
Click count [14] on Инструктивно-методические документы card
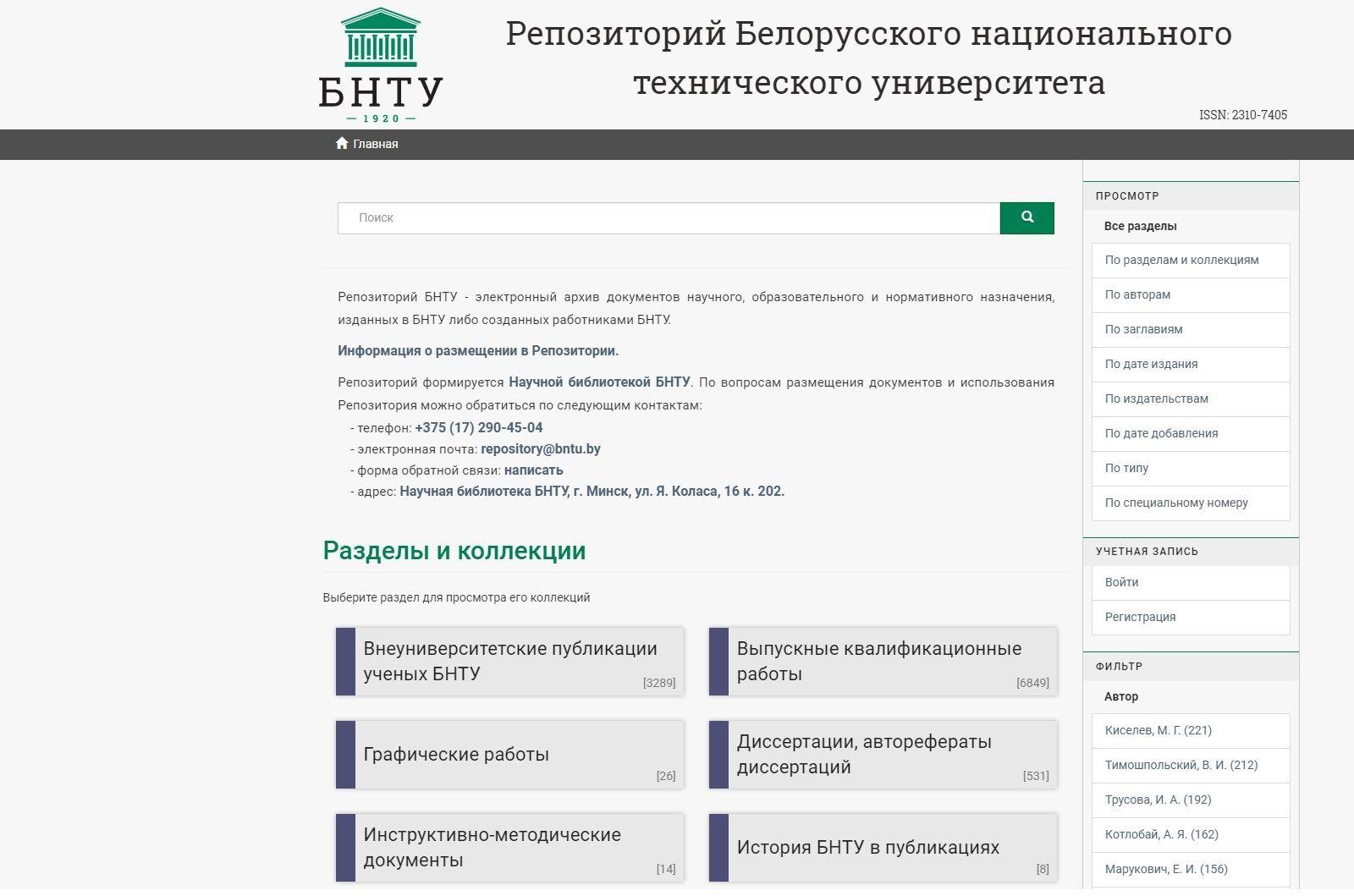pos(666,869)
